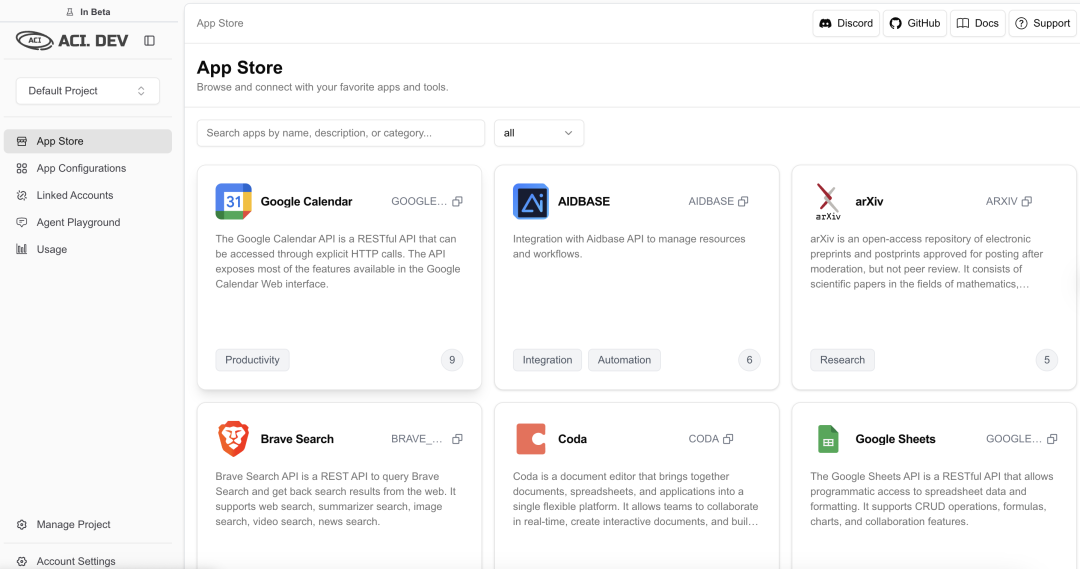The width and height of the screenshot is (1080, 569).
Task: Click the Docs book icon
Action: [963, 23]
